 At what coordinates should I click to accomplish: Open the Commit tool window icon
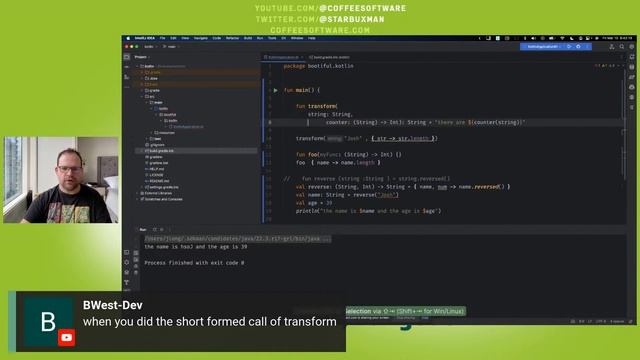click(127, 67)
